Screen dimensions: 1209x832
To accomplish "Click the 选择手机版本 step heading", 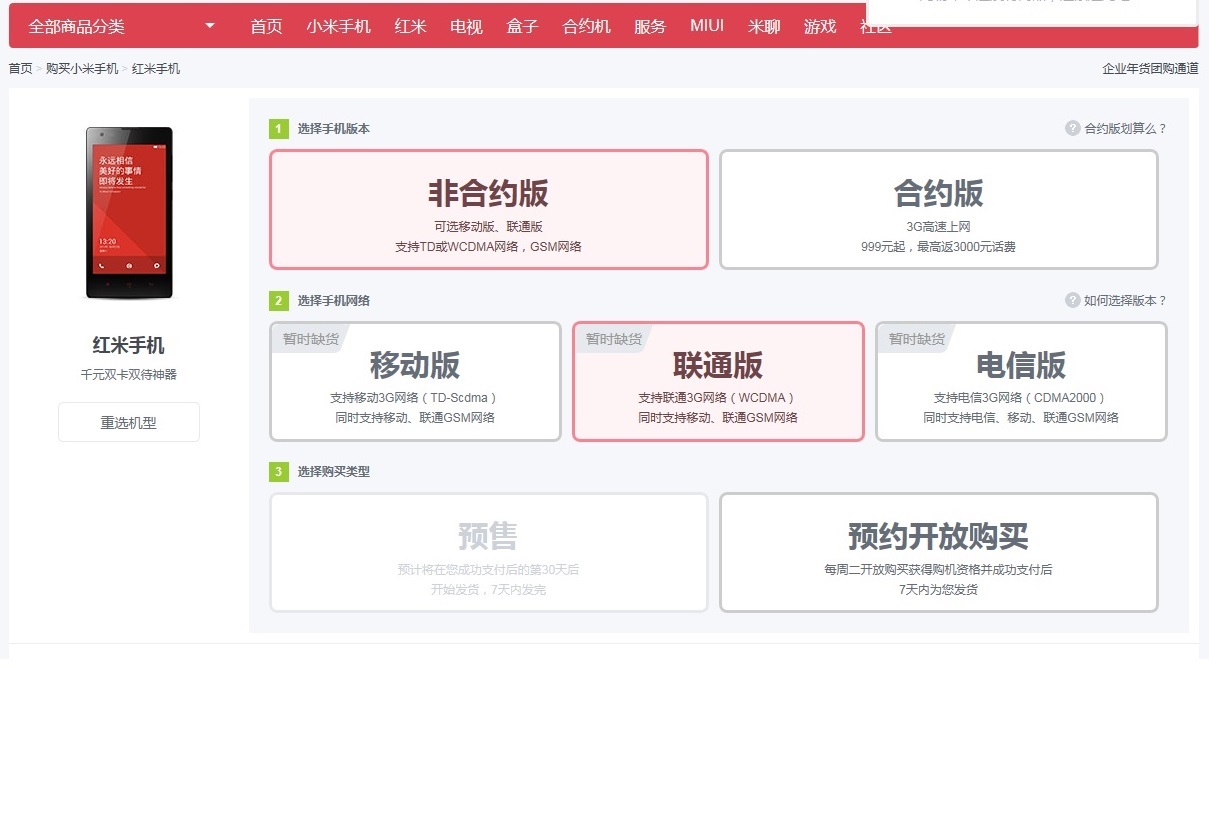I will (333, 129).
